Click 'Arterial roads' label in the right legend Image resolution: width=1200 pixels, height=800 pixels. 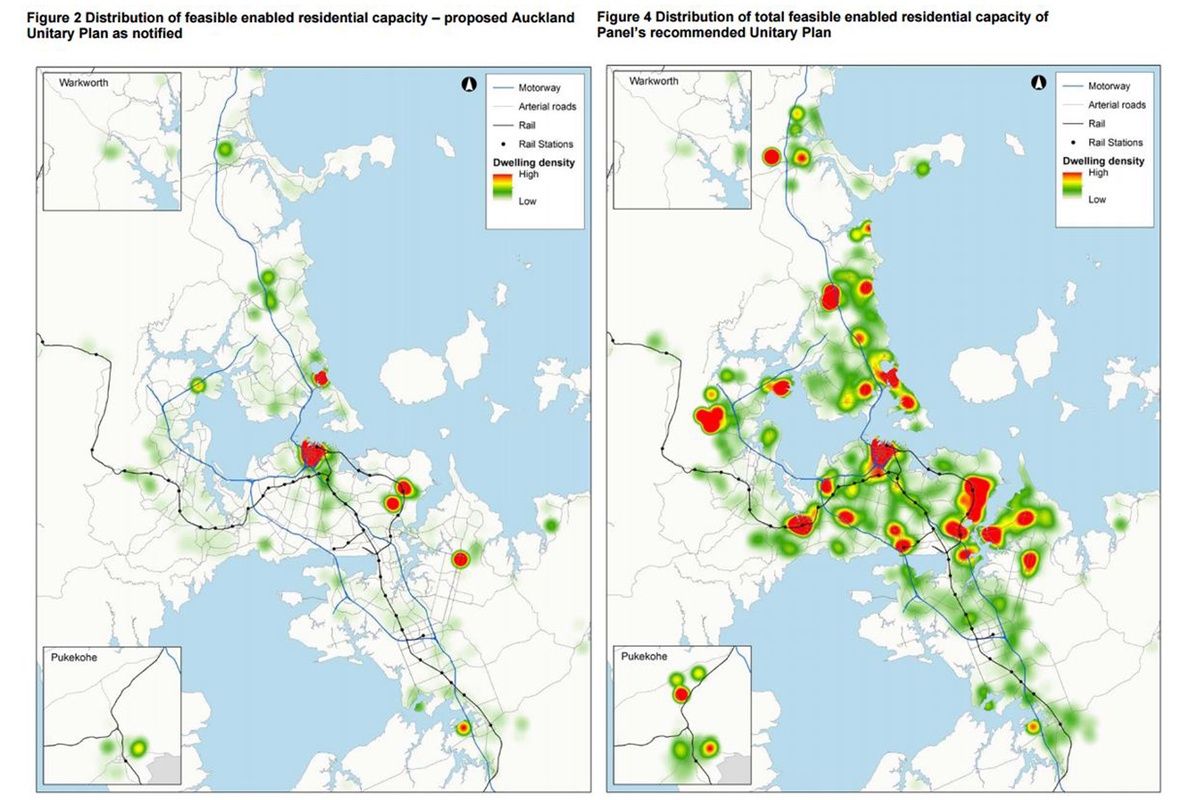tap(1117, 105)
